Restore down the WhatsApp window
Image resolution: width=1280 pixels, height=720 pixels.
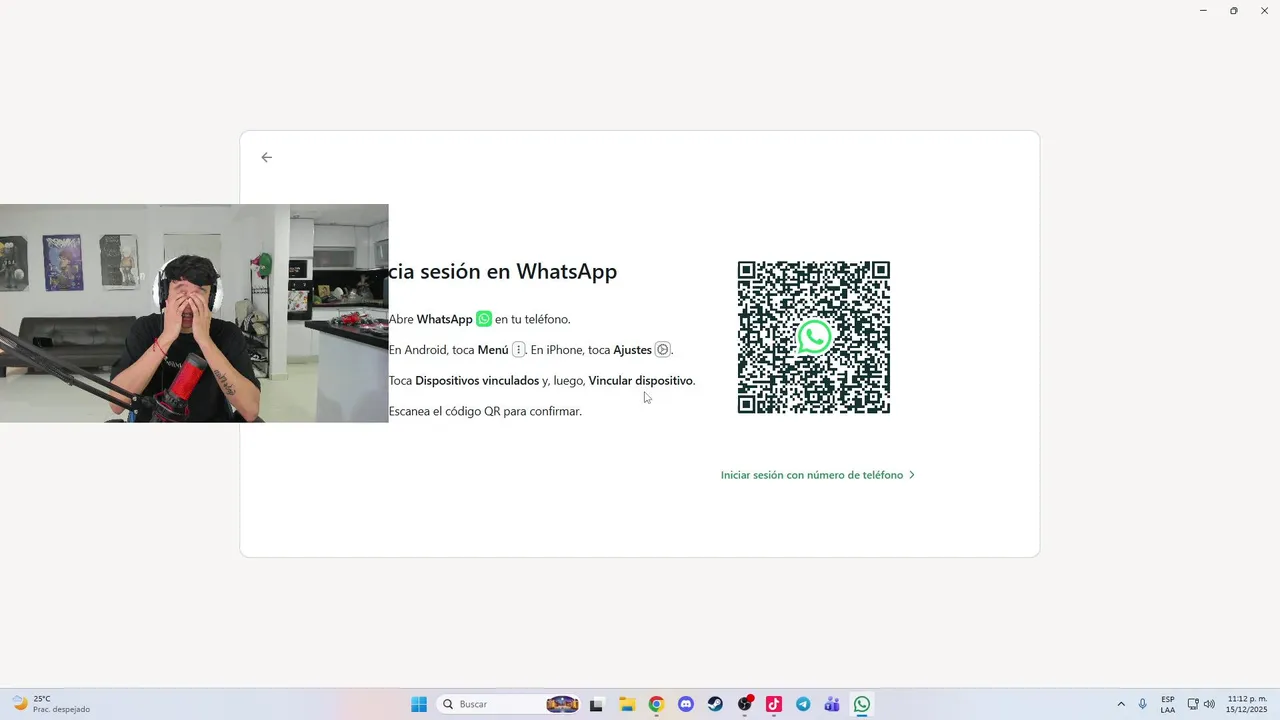click(1234, 10)
